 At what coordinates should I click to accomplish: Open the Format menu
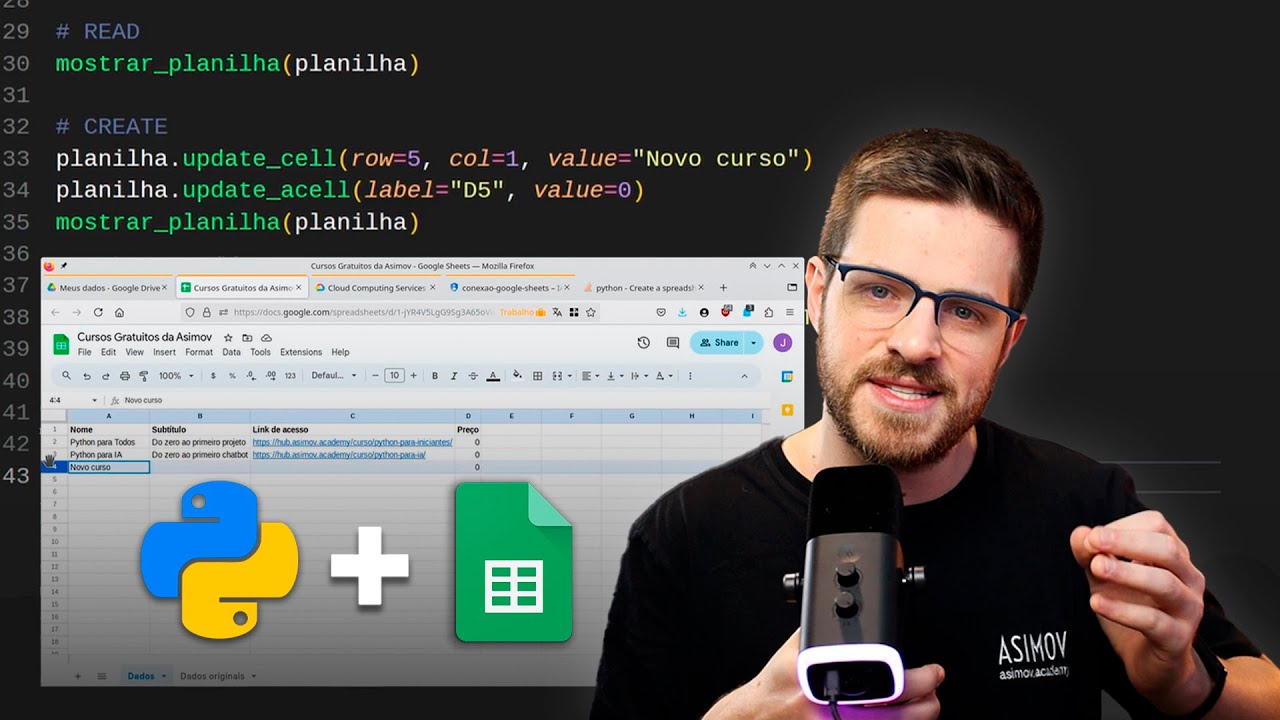[199, 352]
